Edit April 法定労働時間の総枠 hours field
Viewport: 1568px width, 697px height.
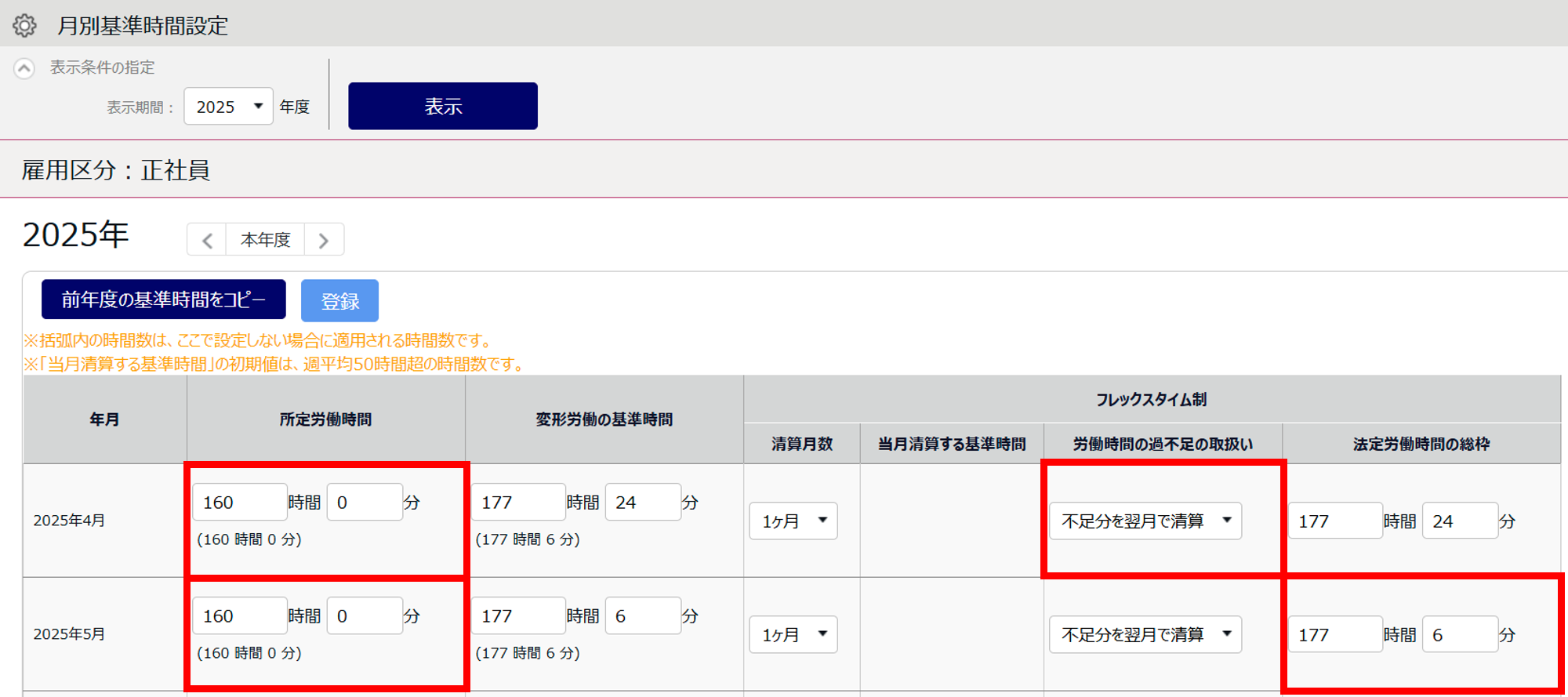coord(1334,521)
